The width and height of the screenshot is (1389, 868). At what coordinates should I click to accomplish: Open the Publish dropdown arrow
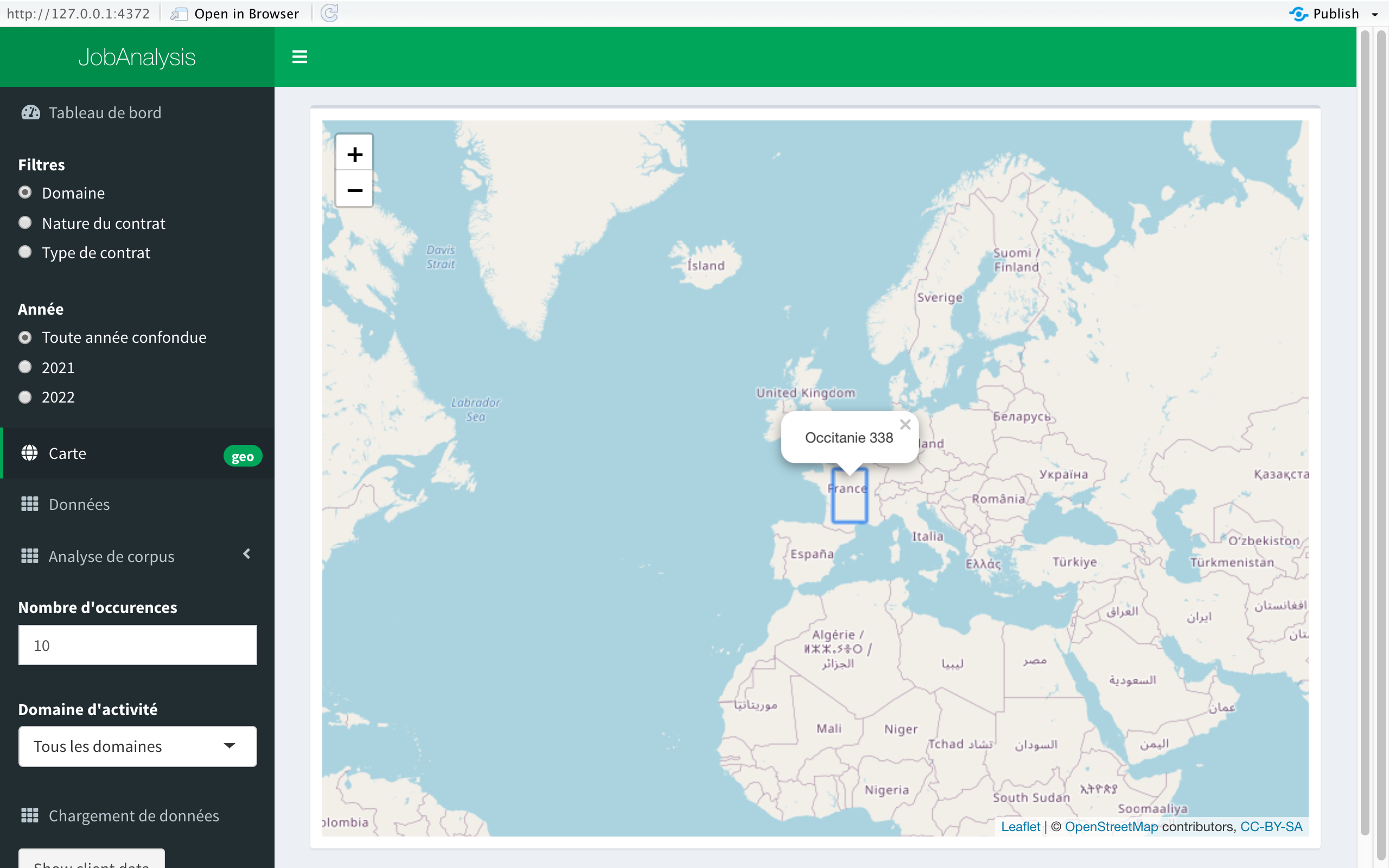click(1374, 13)
